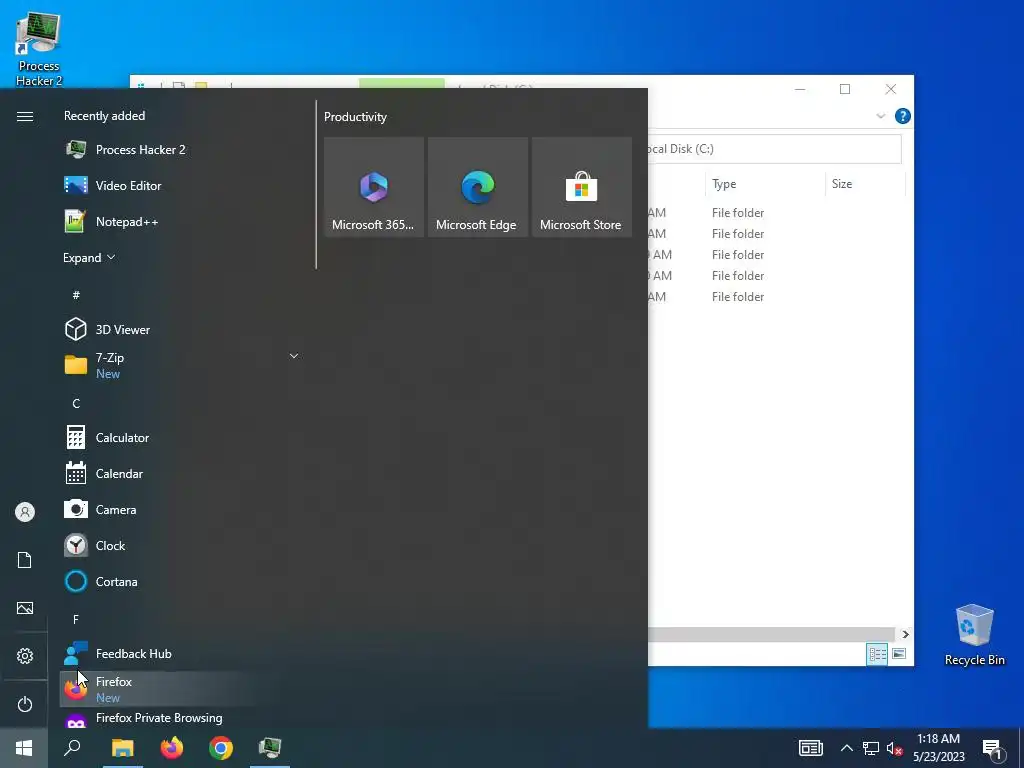Expand the File Explorer ribbon chevron
The width and height of the screenshot is (1024, 768).
tap(880, 116)
